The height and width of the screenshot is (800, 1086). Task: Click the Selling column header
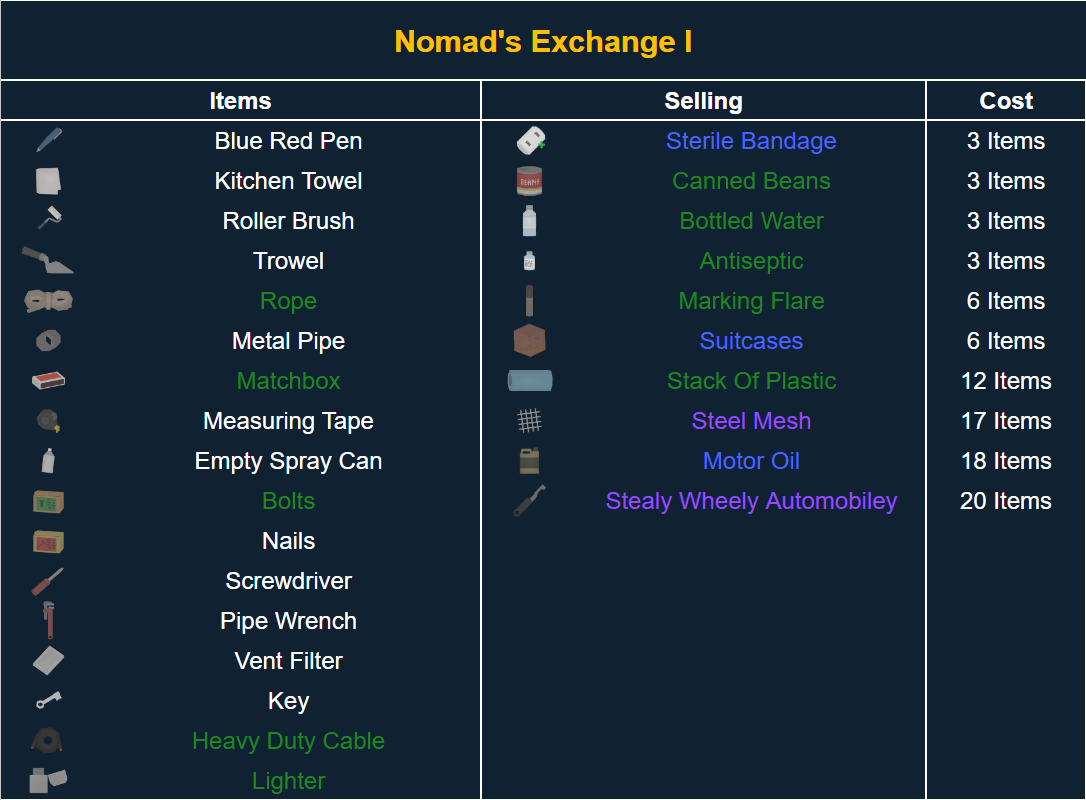pos(703,101)
